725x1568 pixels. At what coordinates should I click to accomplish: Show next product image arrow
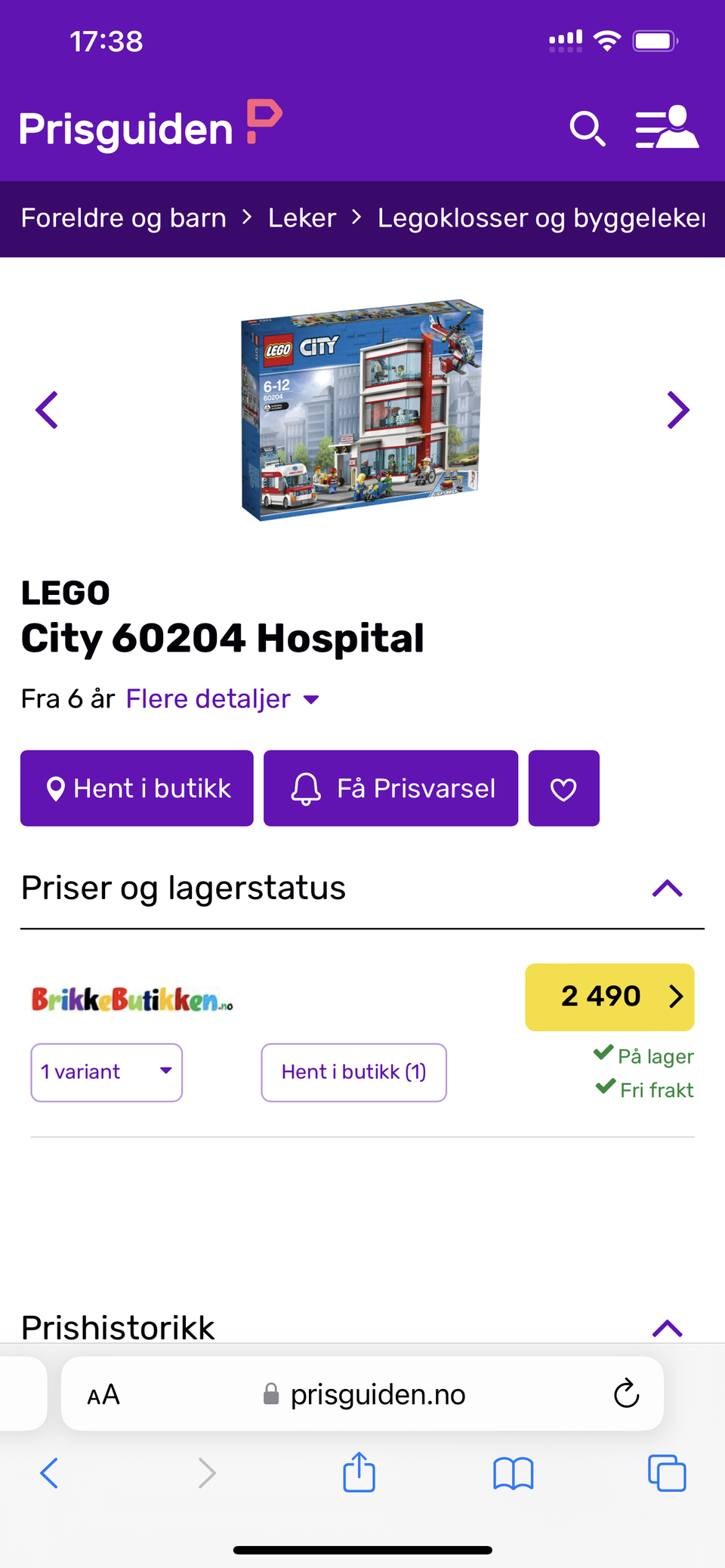click(678, 410)
